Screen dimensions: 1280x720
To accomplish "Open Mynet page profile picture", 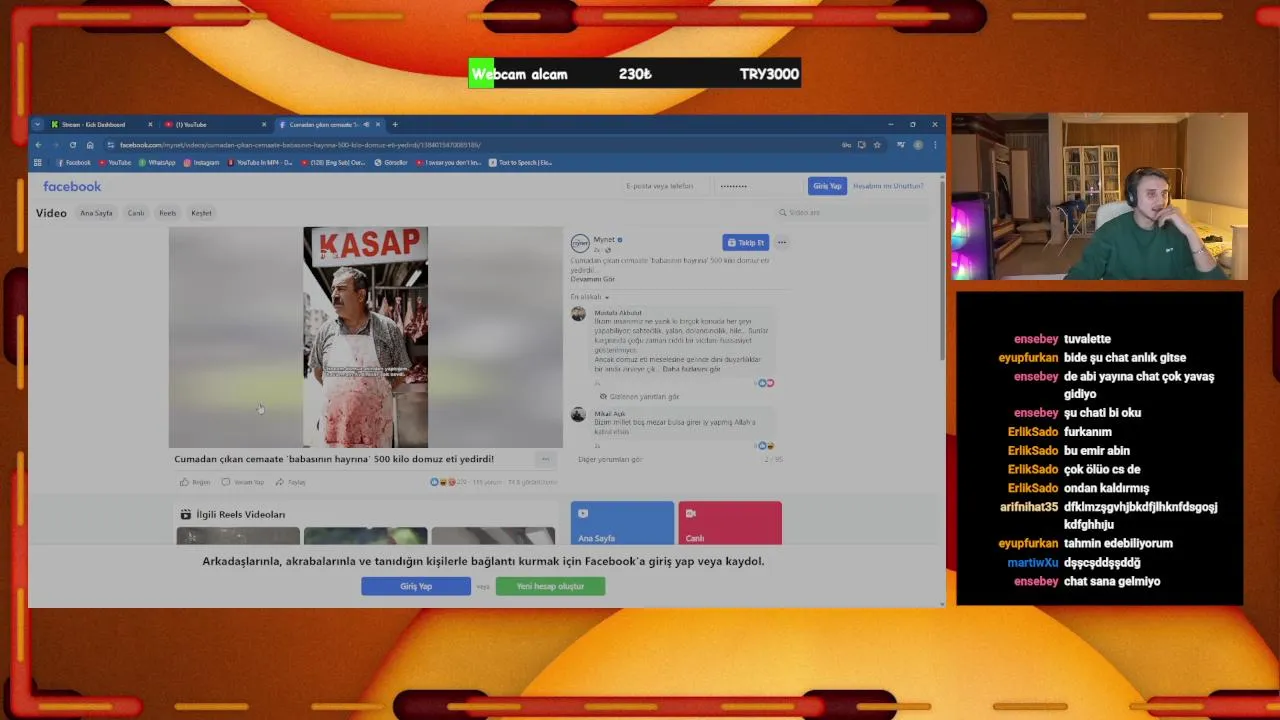I will 580,243.
